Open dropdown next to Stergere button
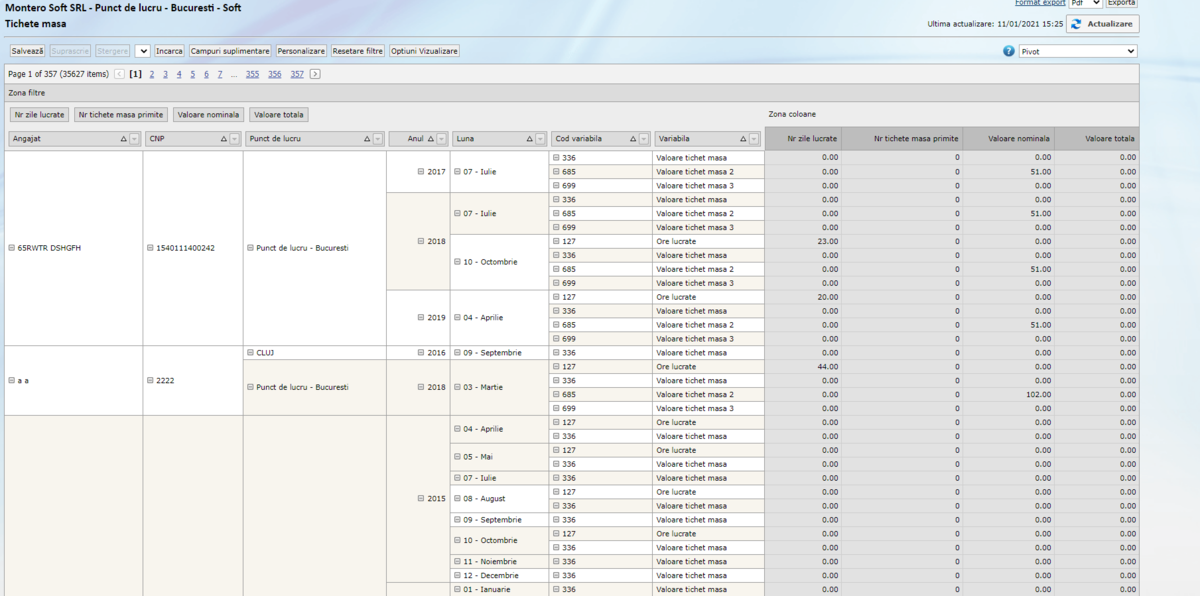The image size is (1200, 596). (x=142, y=51)
